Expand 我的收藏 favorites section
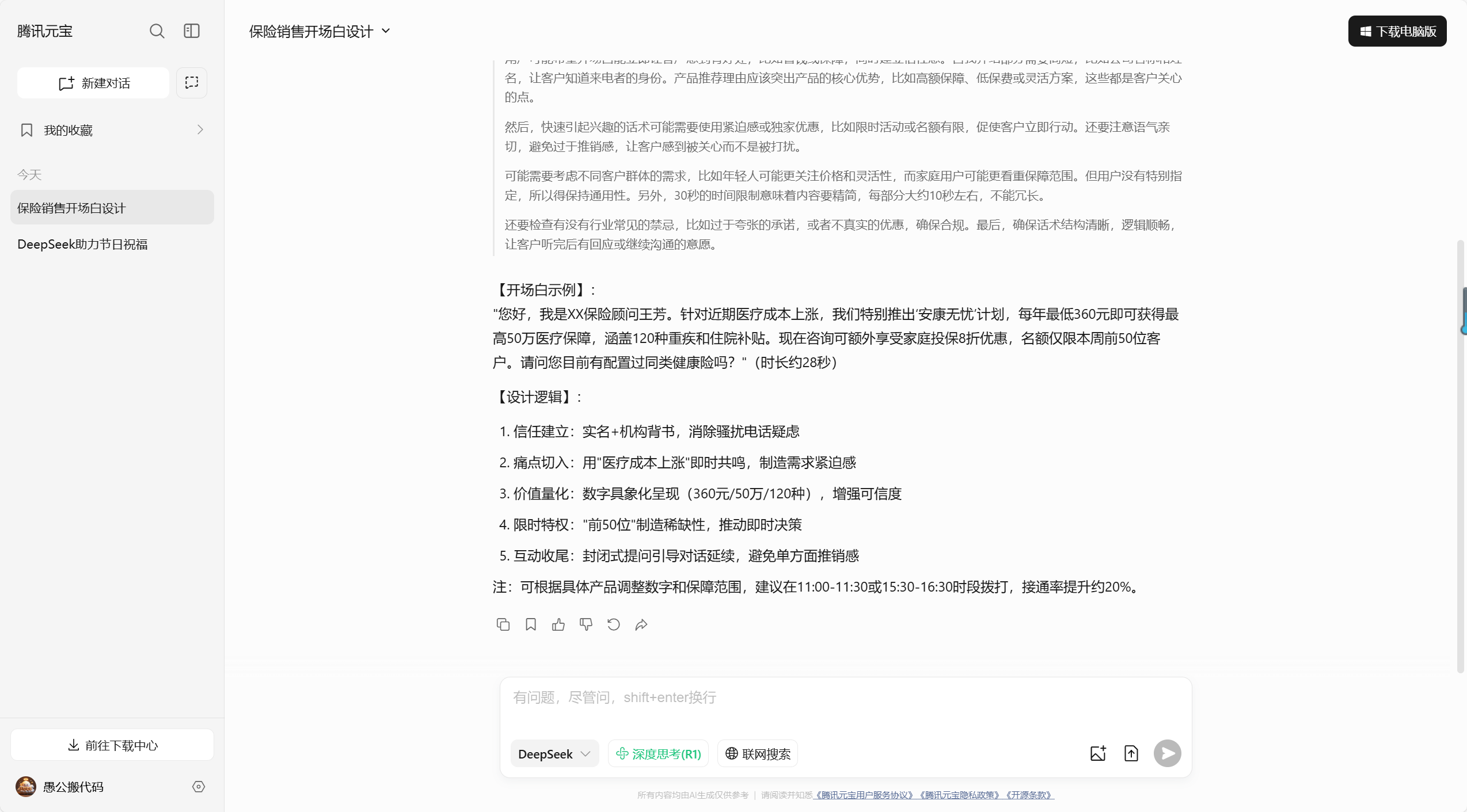The width and height of the screenshot is (1467, 812). [200, 129]
